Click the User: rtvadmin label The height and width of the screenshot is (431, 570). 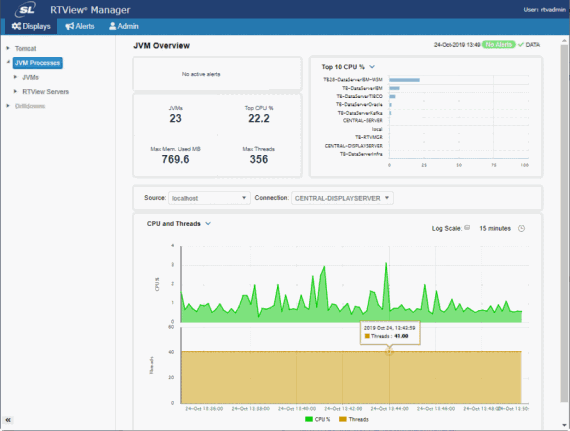(x=545, y=10)
